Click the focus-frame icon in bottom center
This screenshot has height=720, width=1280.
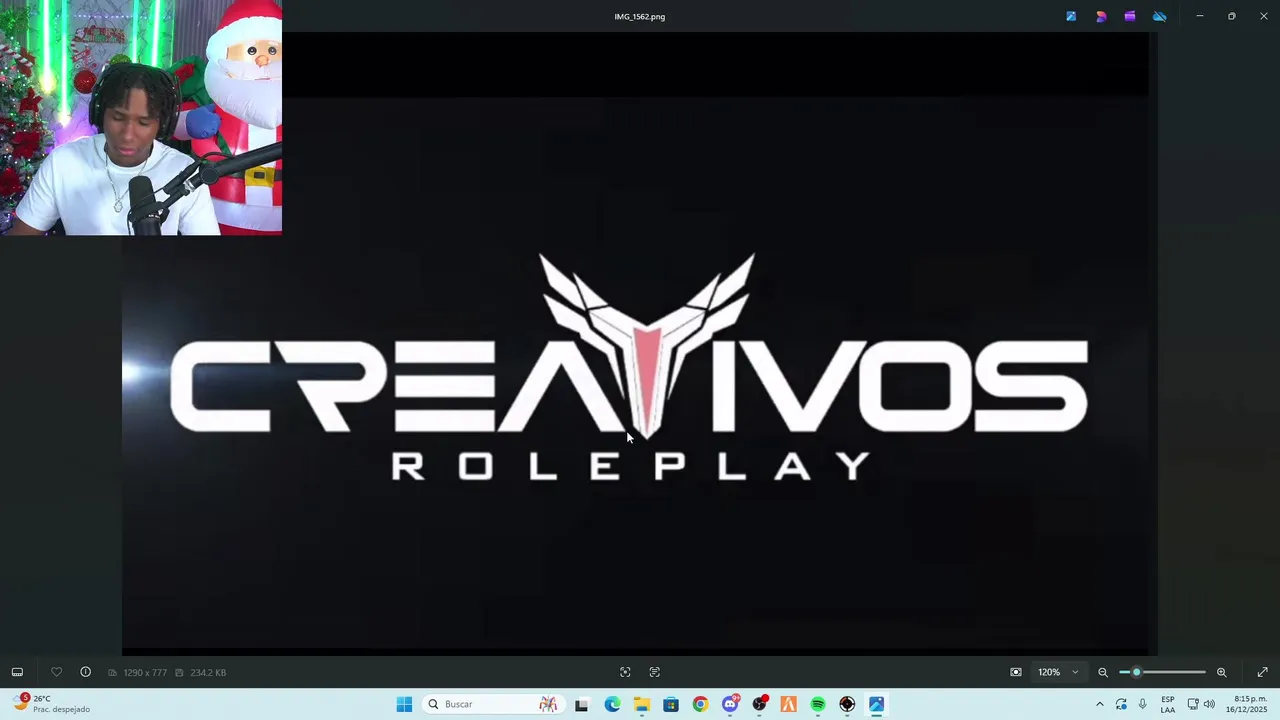click(625, 672)
